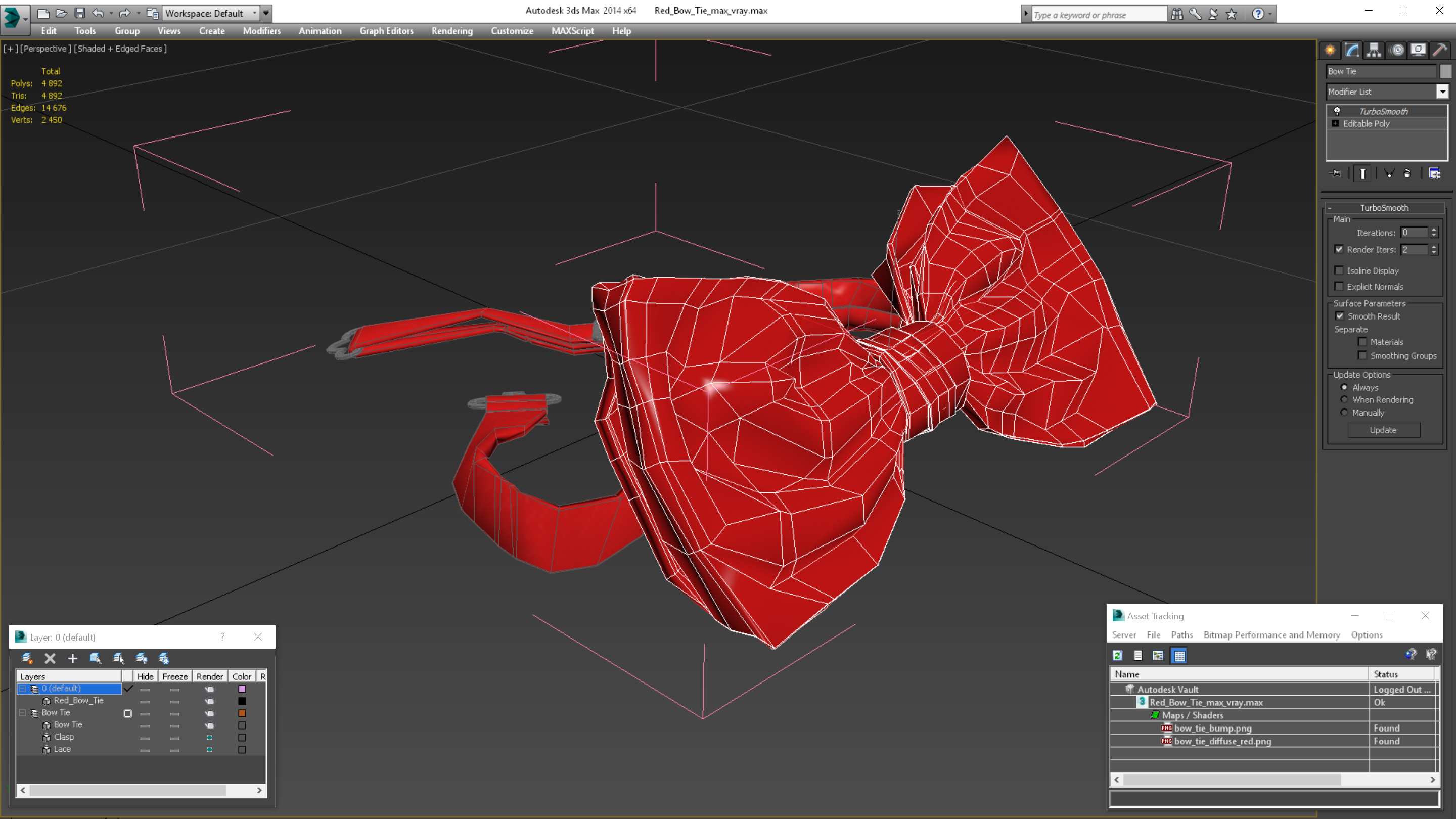
Task: Increase the Iterations spinner value
Action: 1434,230
